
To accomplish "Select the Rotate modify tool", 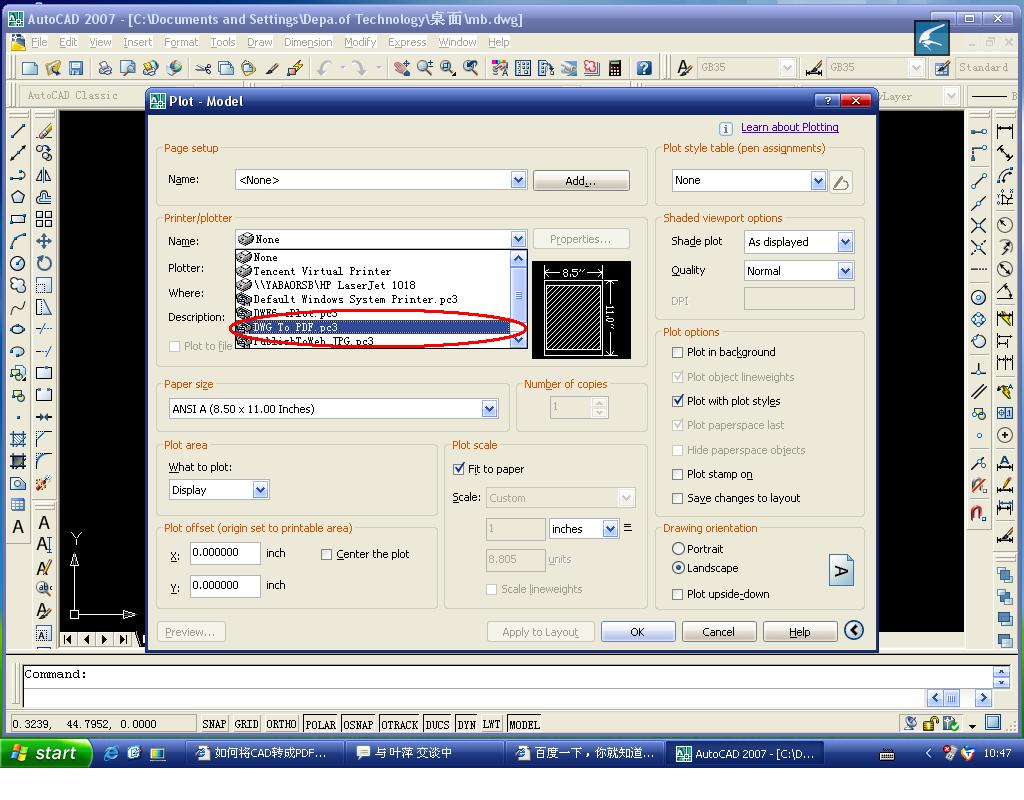I will 44,263.
